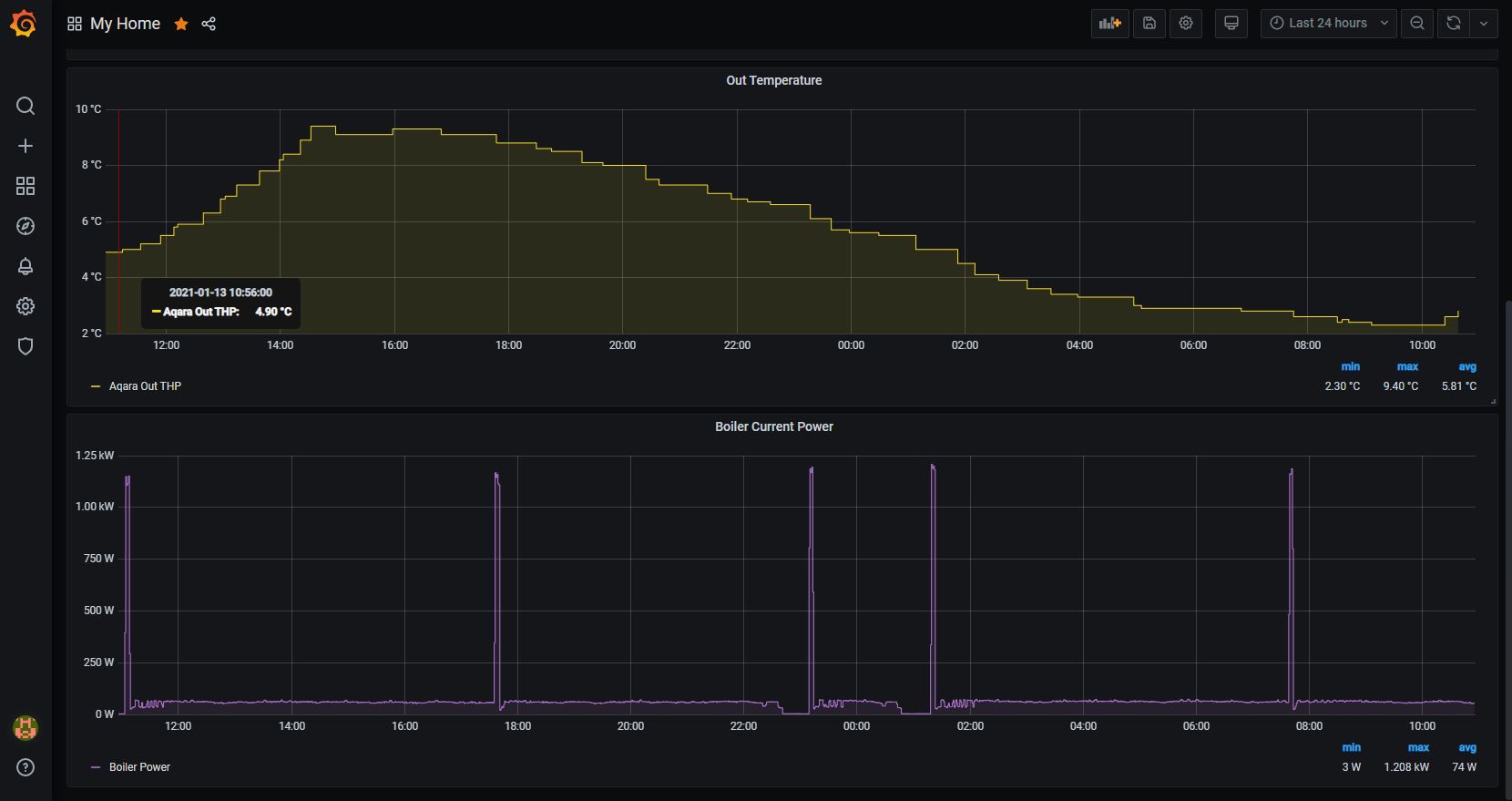
Task: Toggle the Aqara Out THP legend series
Action: [145, 386]
